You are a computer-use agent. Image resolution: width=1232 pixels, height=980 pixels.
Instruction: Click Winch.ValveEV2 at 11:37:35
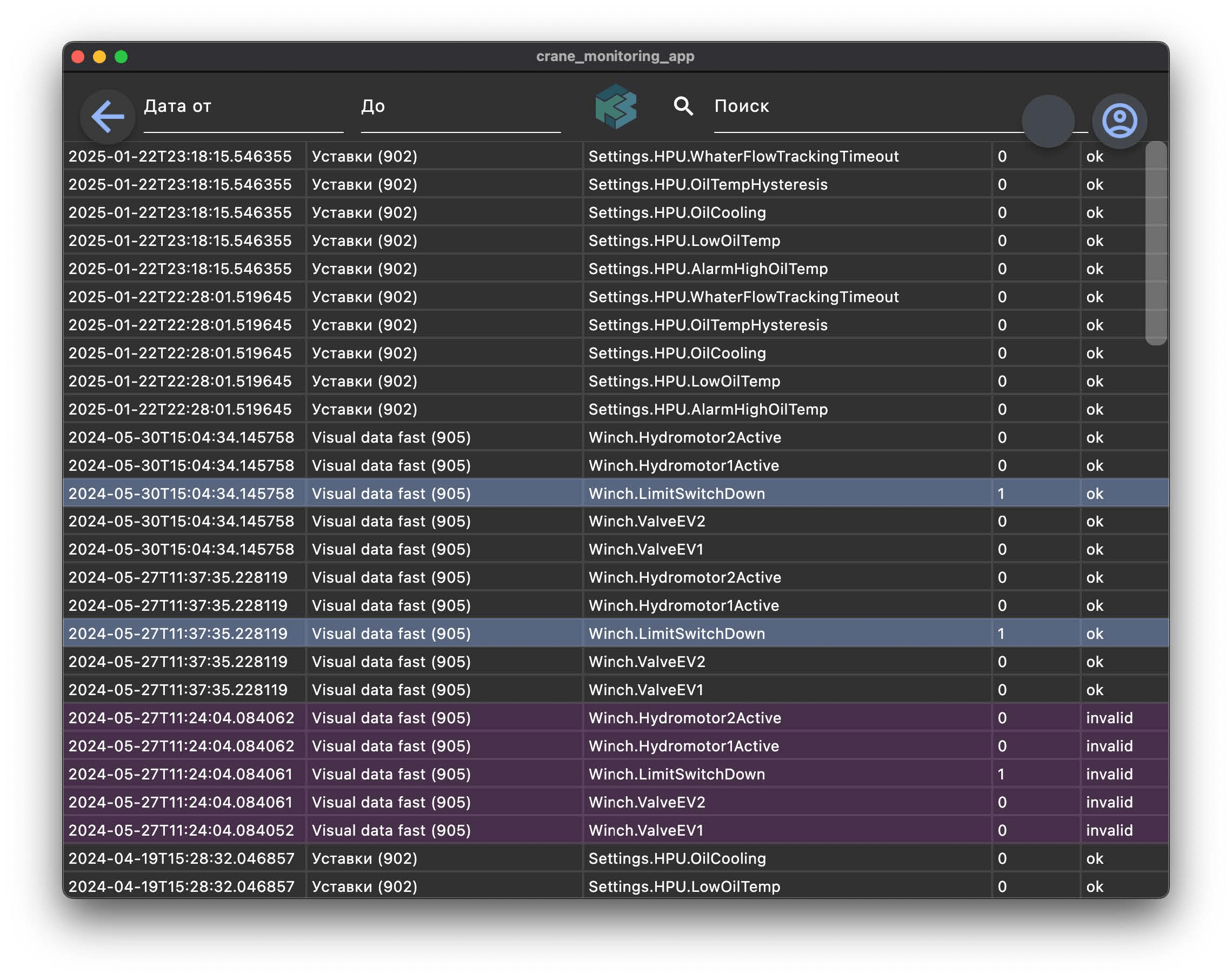[647, 661]
